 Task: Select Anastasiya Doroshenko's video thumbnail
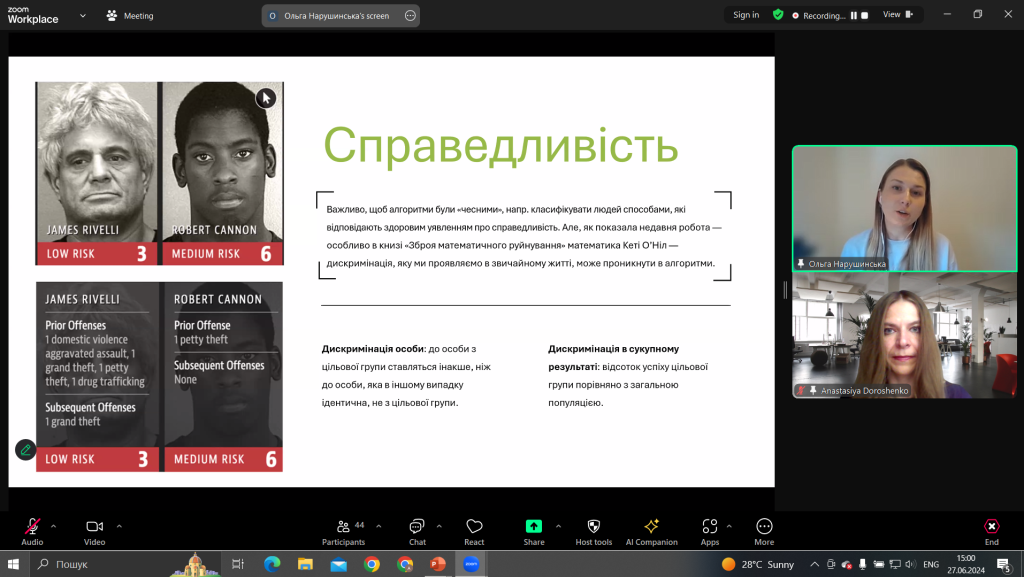coord(904,335)
